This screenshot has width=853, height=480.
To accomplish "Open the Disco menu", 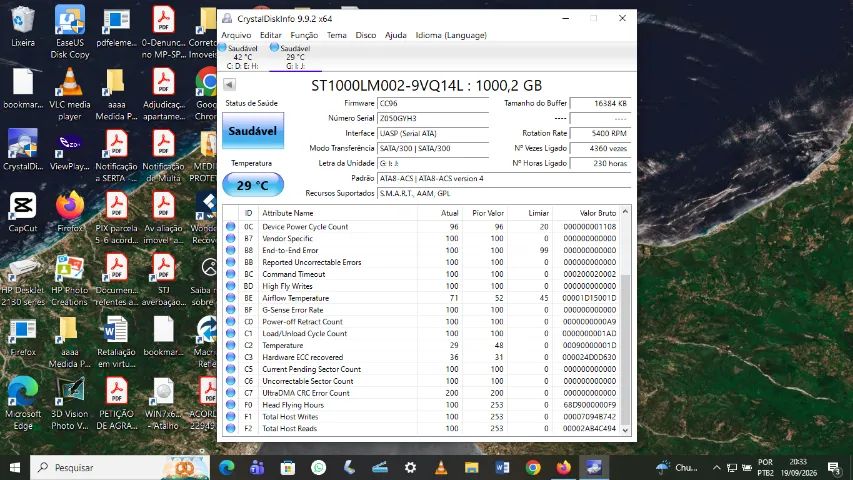I will [x=366, y=35].
